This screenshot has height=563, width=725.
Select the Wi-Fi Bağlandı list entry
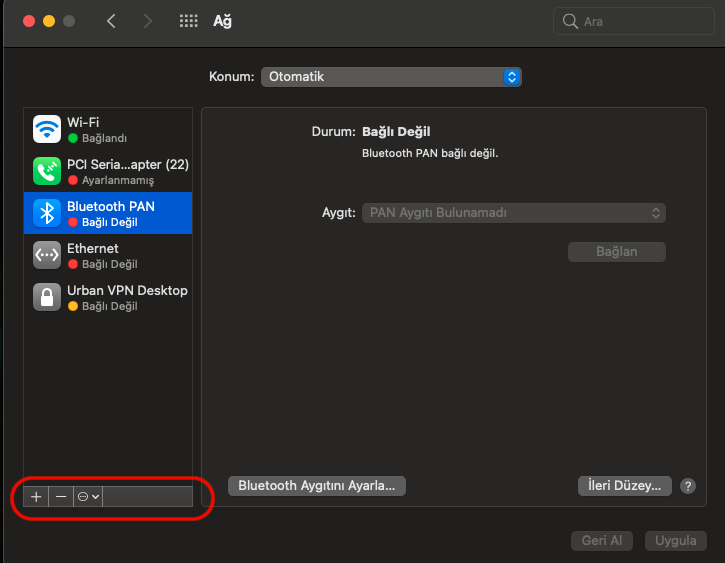pyautogui.click(x=108, y=130)
